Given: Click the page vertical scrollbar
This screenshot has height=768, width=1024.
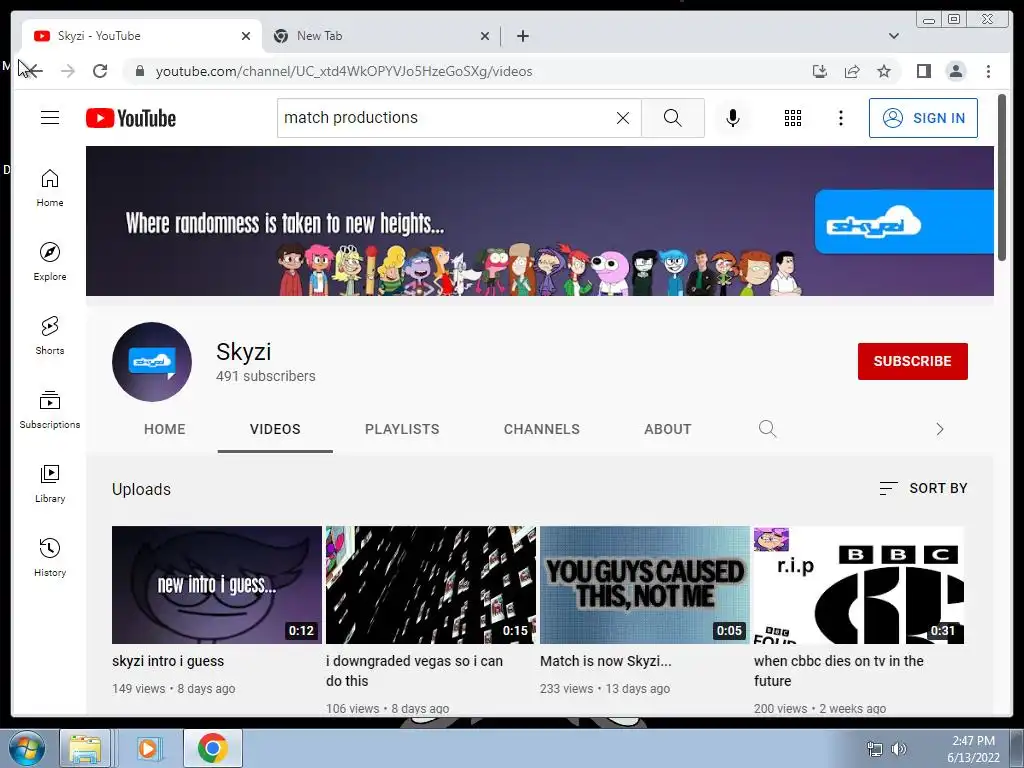Looking at the screenshot, I should pyautogui.click(x=1002, y=178).
